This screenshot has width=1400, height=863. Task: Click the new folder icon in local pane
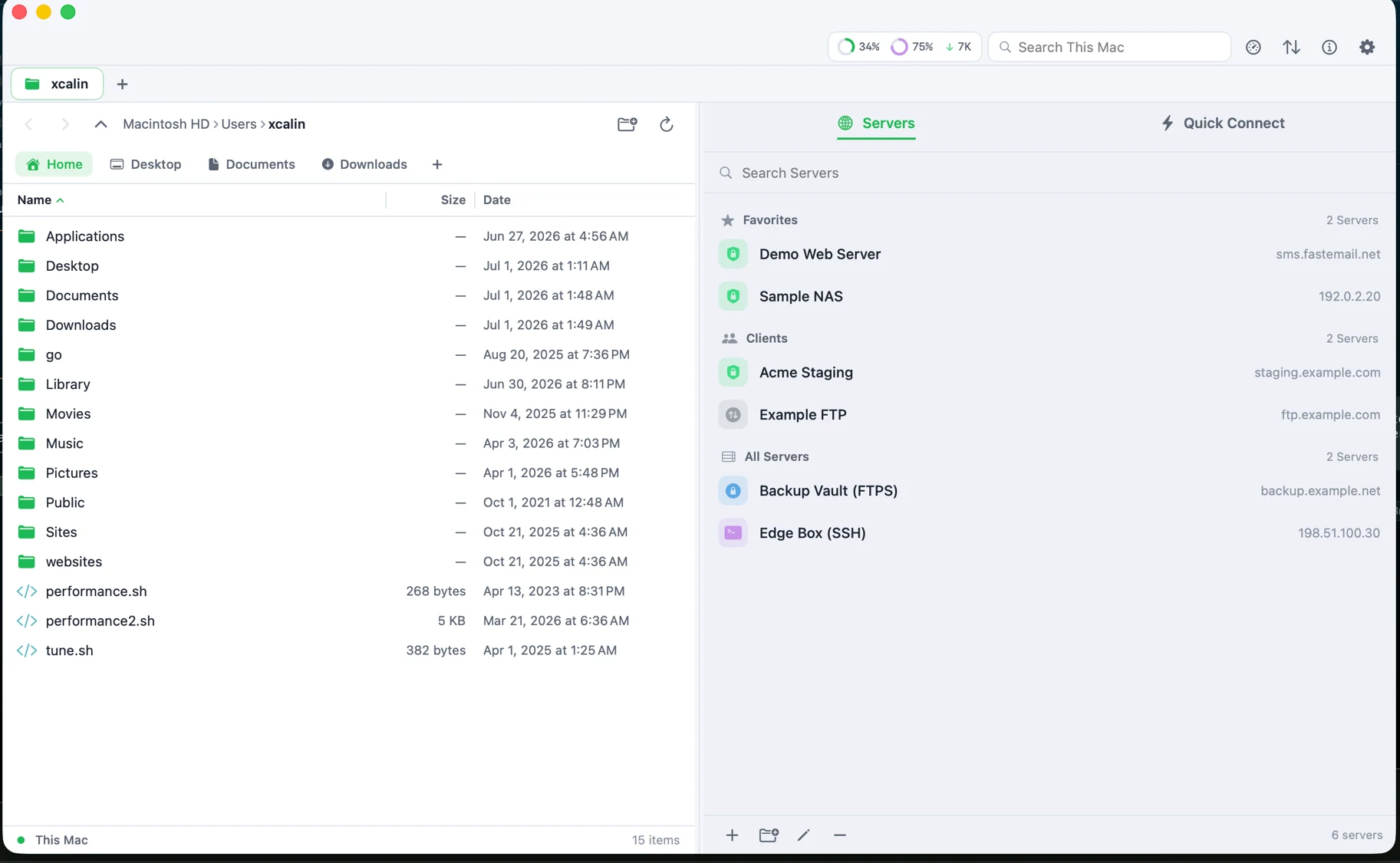[x=627, y=124]
